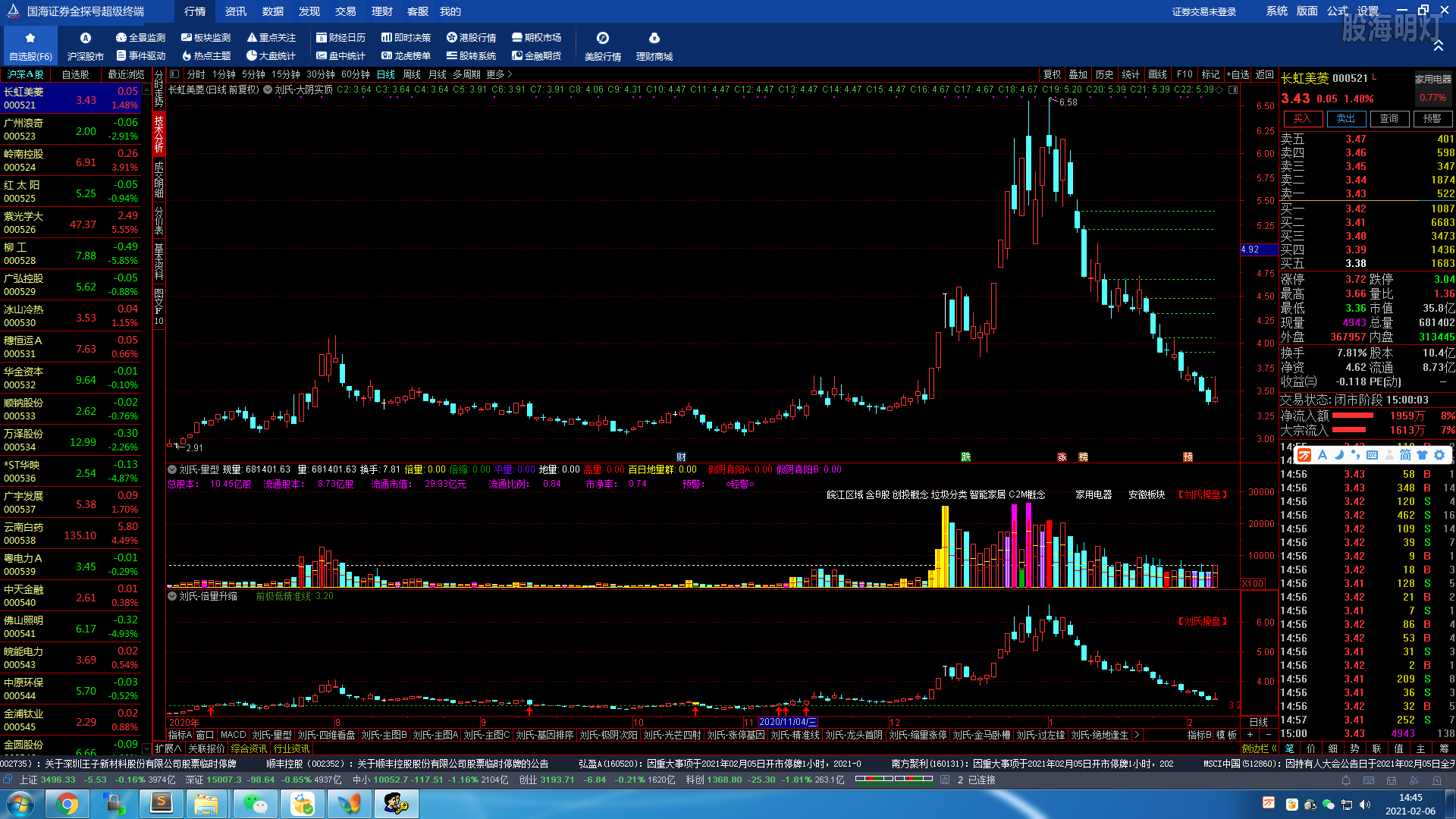Click 画线 draw line tool
The width and height of the screenshot is (1456, 819).
point(1157,74)
